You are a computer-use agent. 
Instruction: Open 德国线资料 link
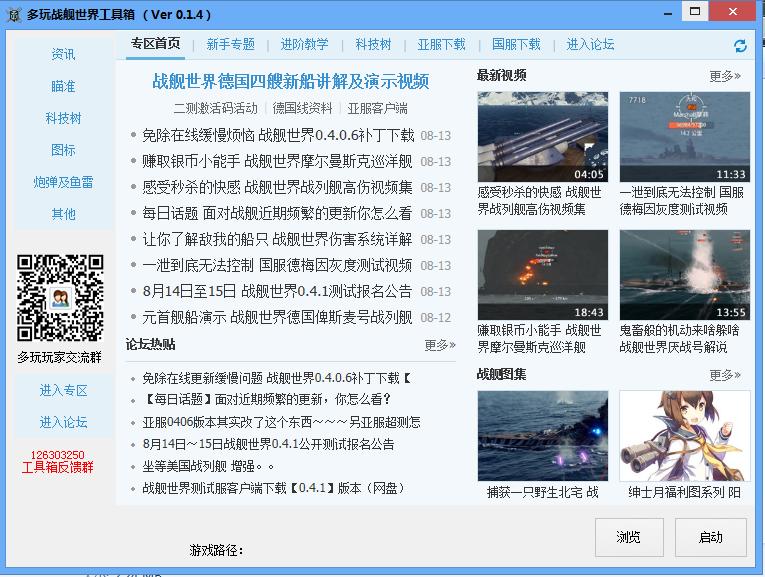pos(302,108)
